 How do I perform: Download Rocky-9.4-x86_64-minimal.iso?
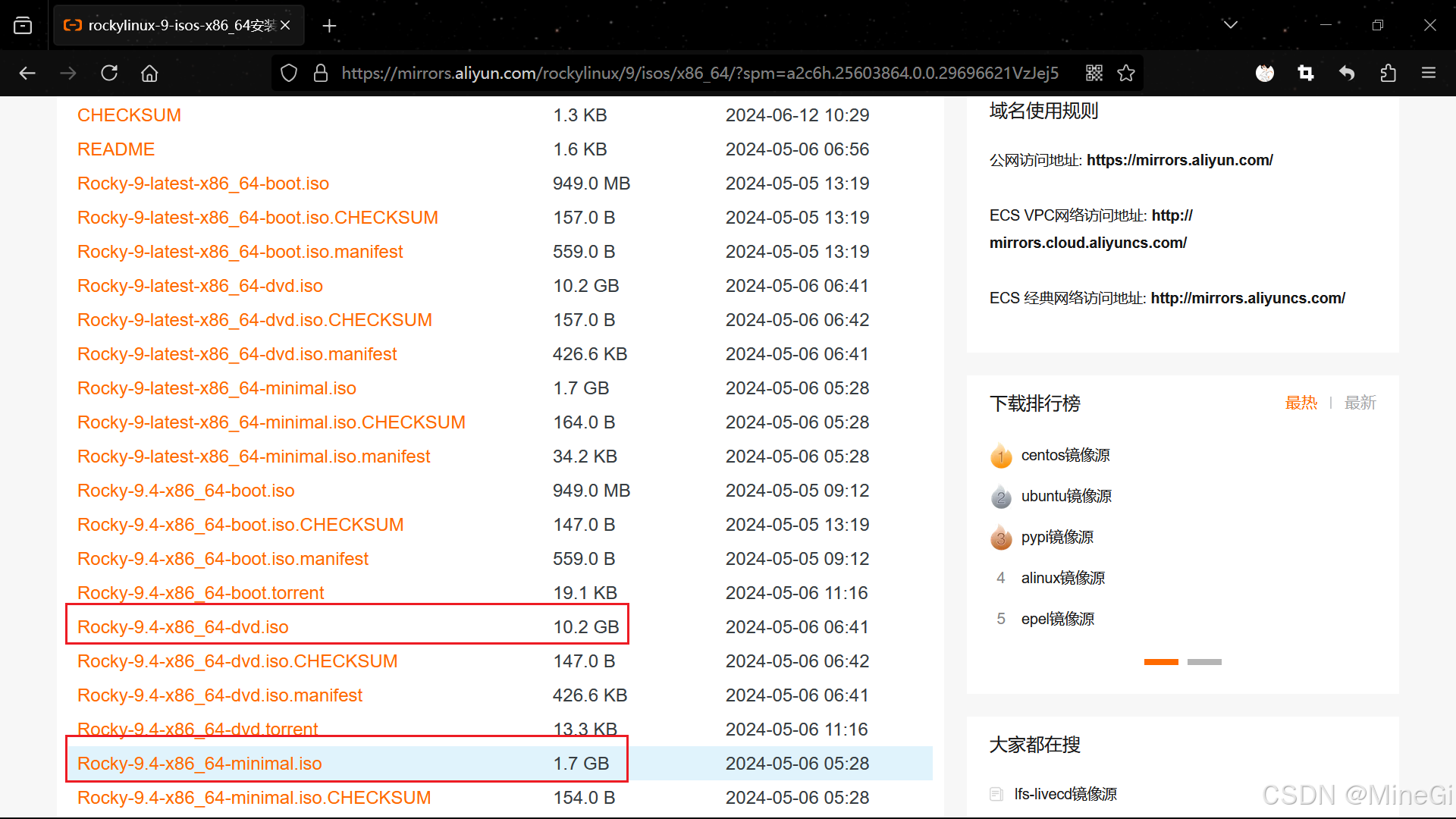click(199, 764)
